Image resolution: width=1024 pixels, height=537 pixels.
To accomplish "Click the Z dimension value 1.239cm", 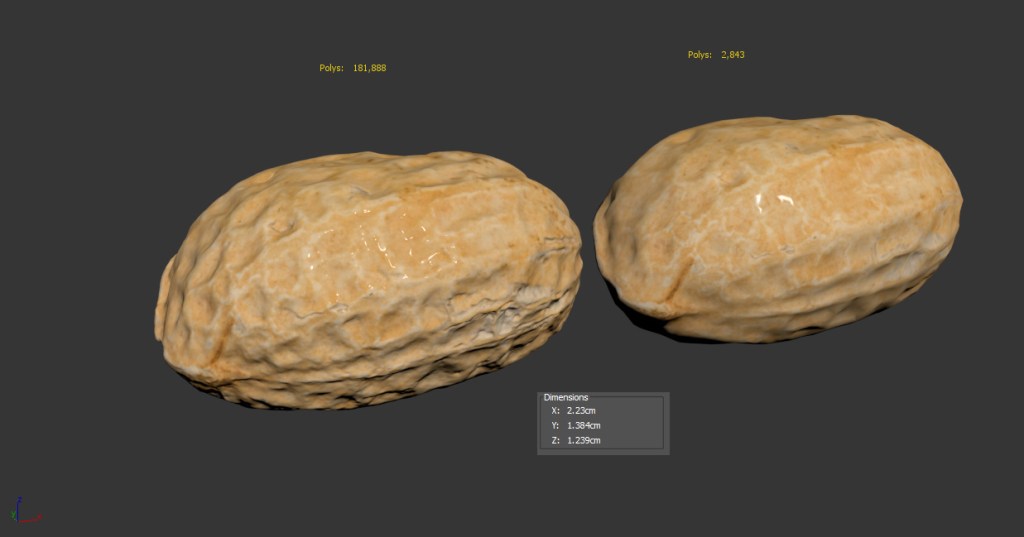I will [x=583, y=440].
